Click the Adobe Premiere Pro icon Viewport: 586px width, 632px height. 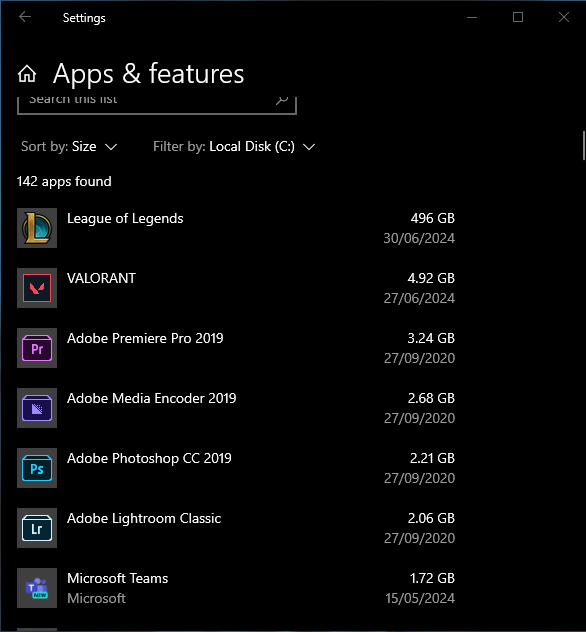click(37, 348)
